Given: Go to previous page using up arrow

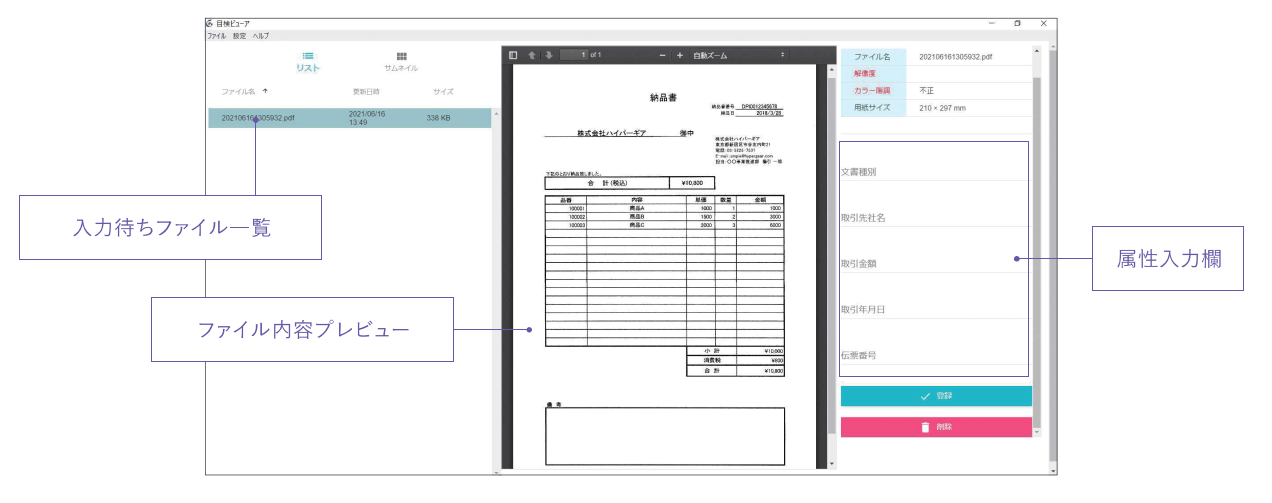Looking at the screenshot, I should click(532, 55).
